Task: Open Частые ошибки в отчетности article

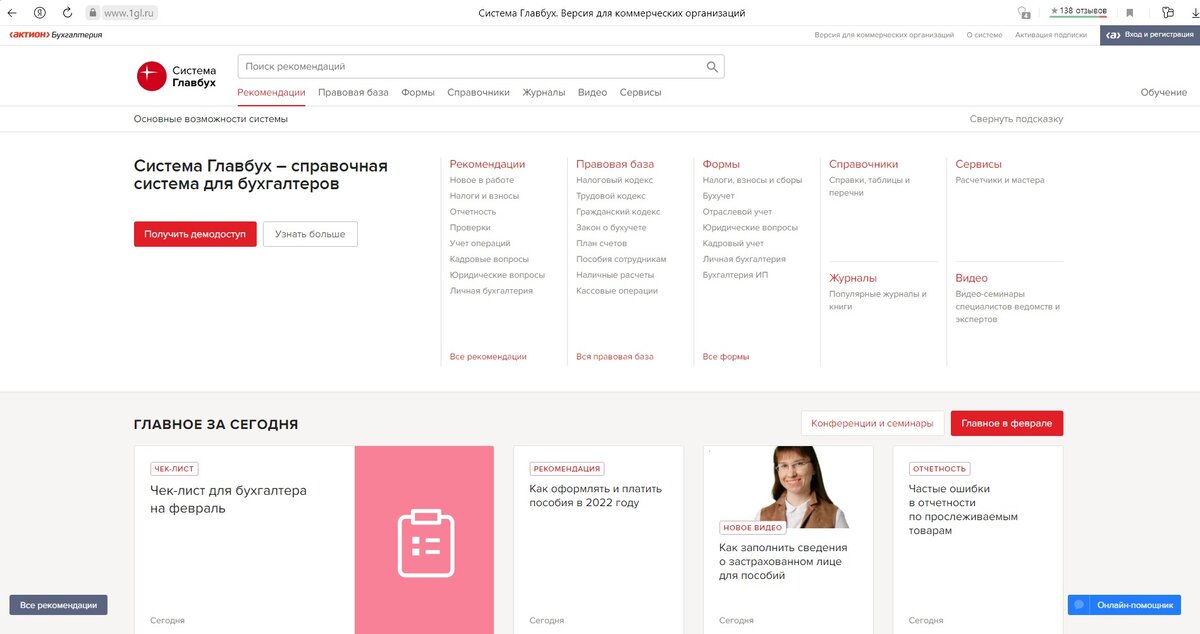Action: coord(963,510)
